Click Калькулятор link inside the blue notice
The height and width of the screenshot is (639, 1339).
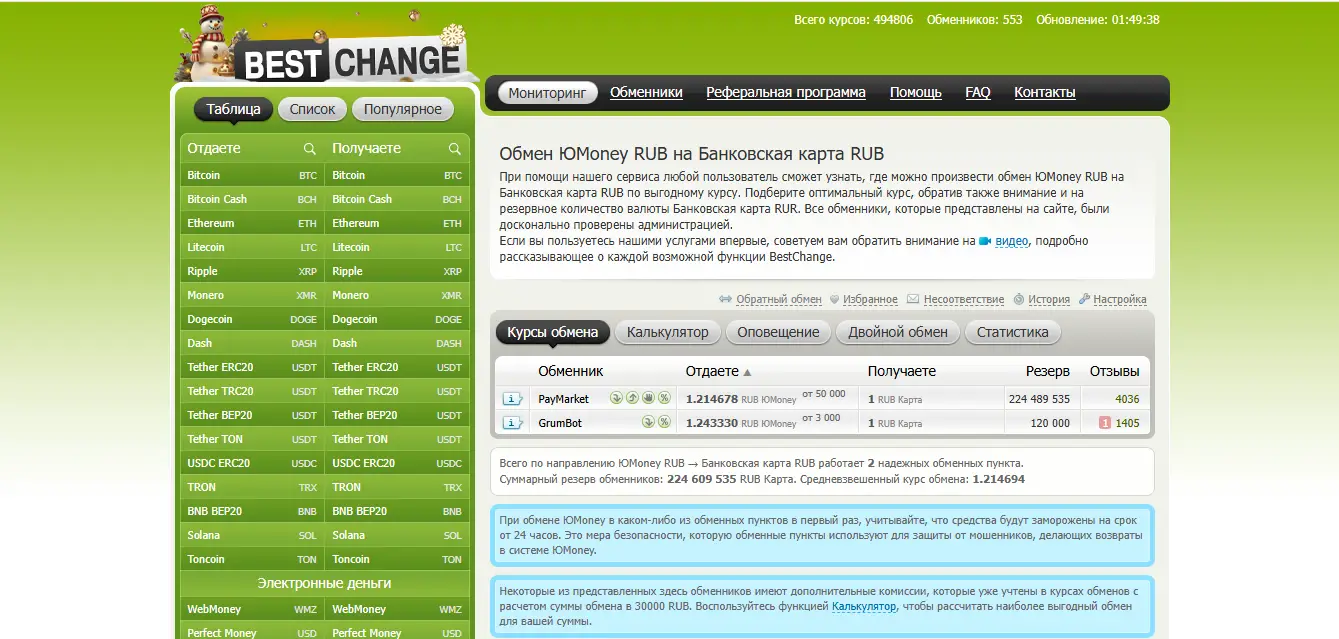coord(864,606)
